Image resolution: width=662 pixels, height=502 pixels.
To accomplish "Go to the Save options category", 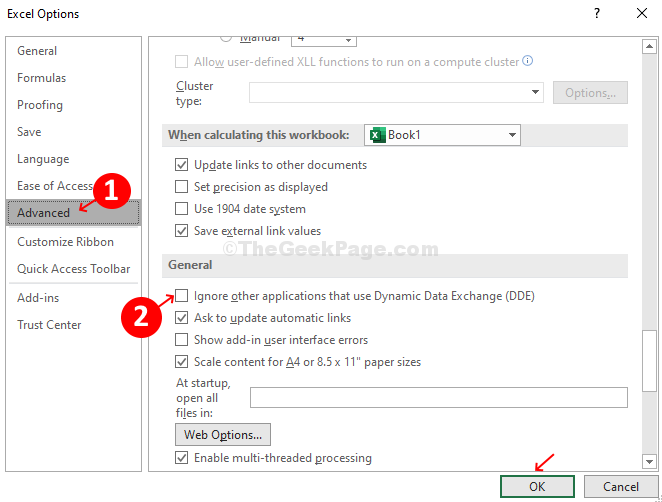I will [x=29, y=132].
